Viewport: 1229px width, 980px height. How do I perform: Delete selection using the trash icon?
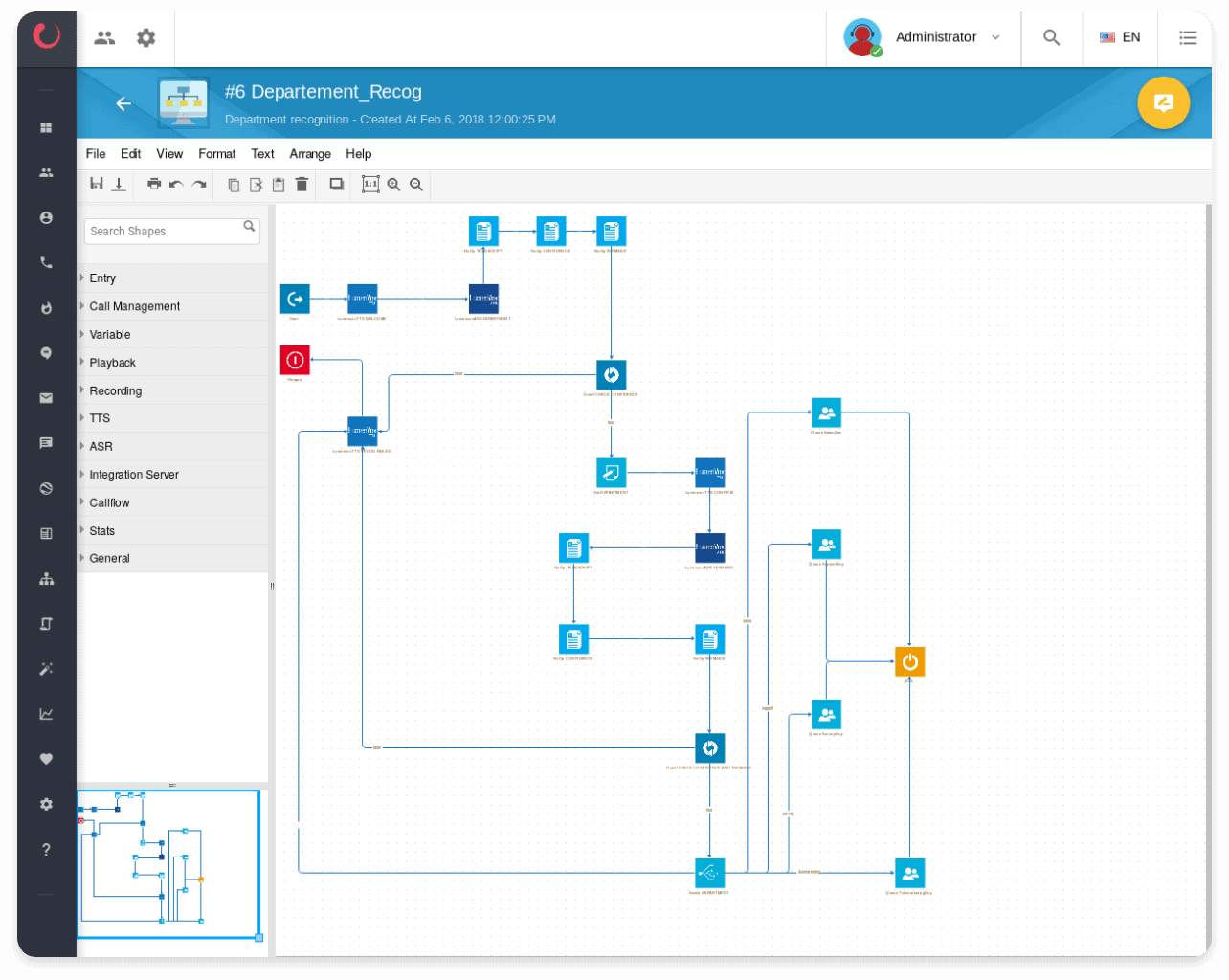click(302, 184)
